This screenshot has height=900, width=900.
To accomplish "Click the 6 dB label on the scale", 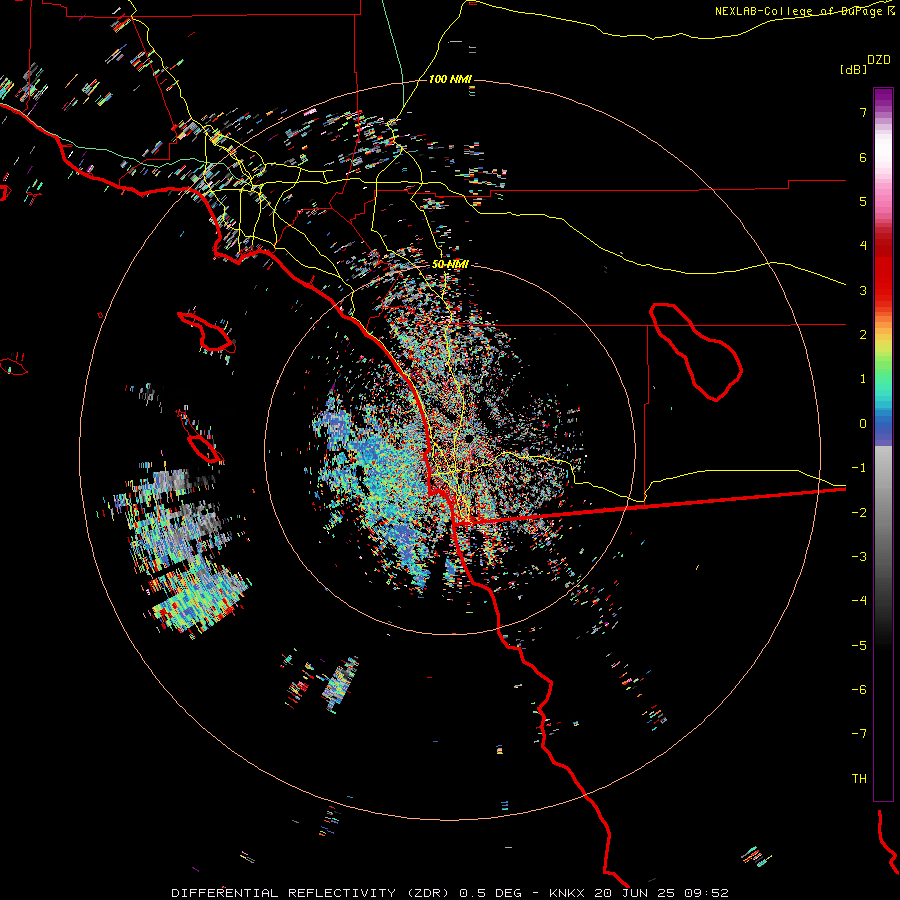I will click(863, 157).
